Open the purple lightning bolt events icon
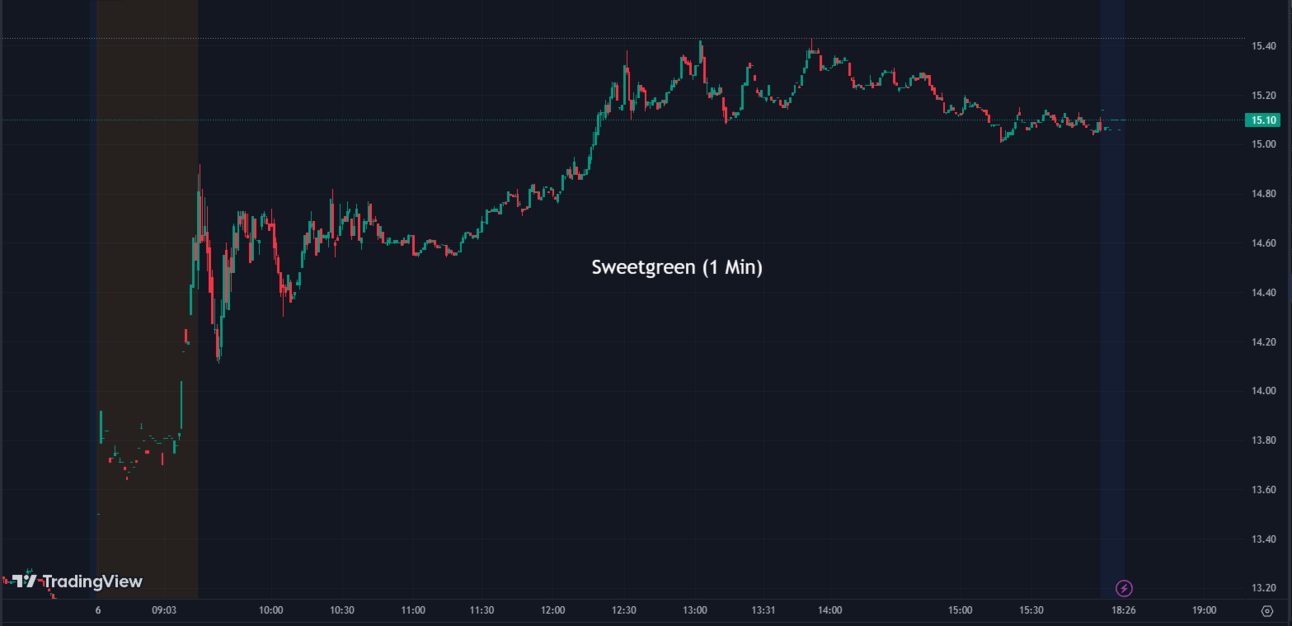This screenshot has height=626, width=1292. [1124, 588]
